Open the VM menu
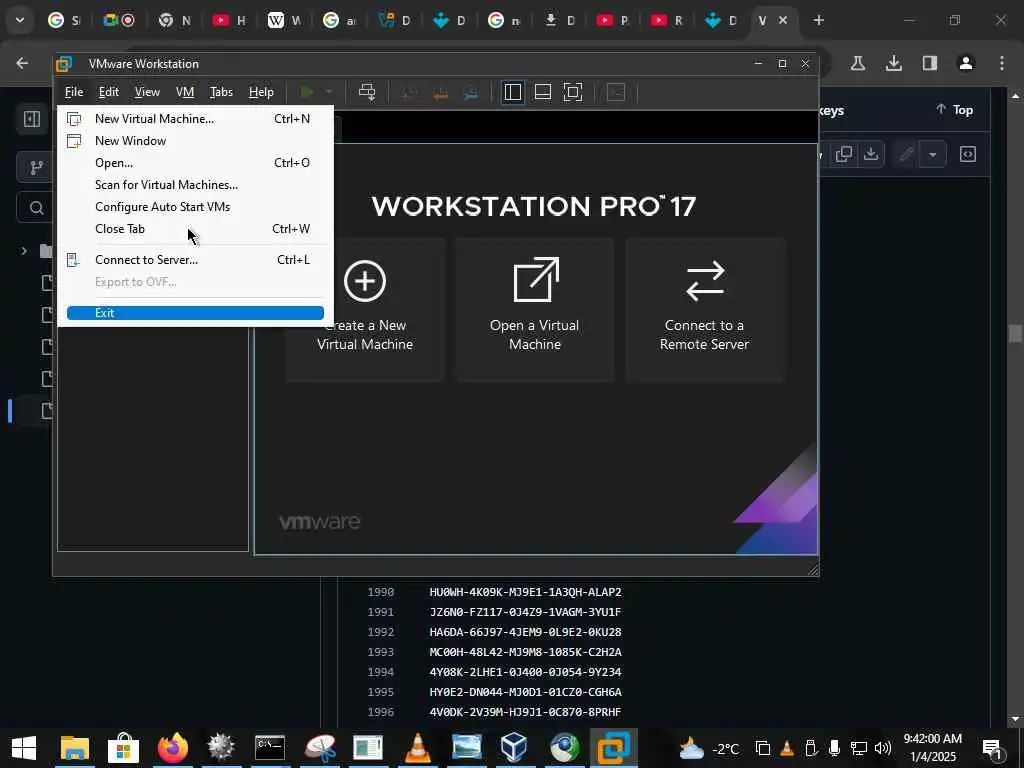The width and height of the screenshot is (1024, 768). point(185,92)
